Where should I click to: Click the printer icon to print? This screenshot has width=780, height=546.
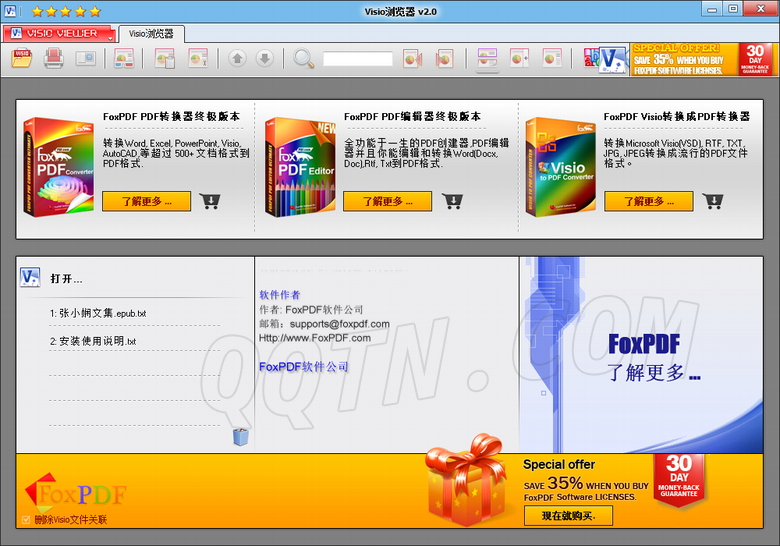[x=53, y=58]
